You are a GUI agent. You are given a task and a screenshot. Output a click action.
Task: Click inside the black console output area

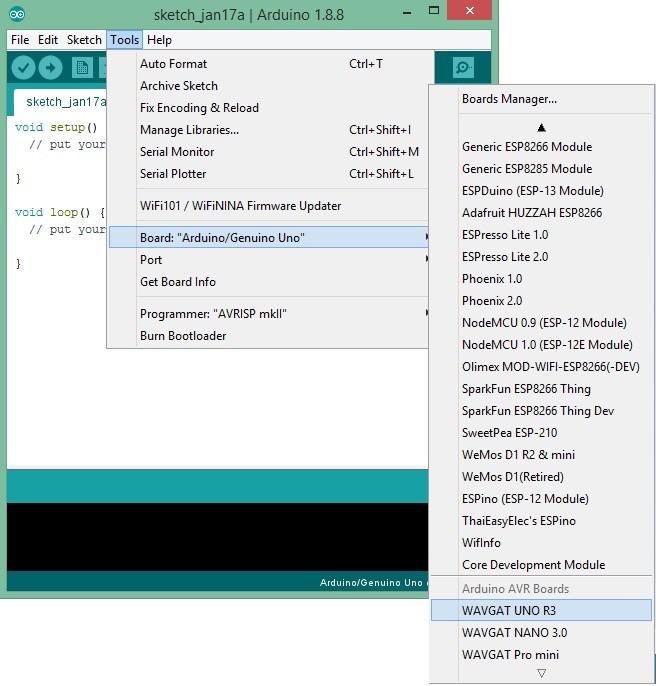217,537
